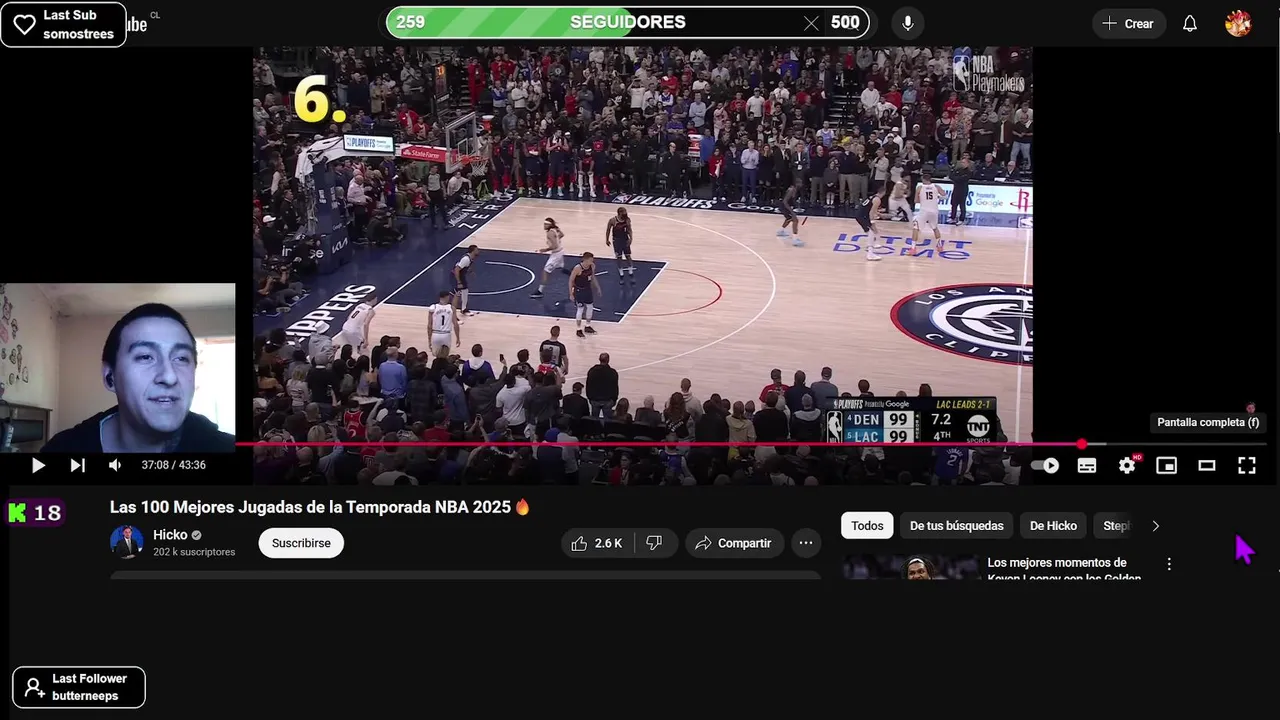The image size is (1280, 720).
Task: Select the partially visible Steph chip
Action: click(1115, 526)
